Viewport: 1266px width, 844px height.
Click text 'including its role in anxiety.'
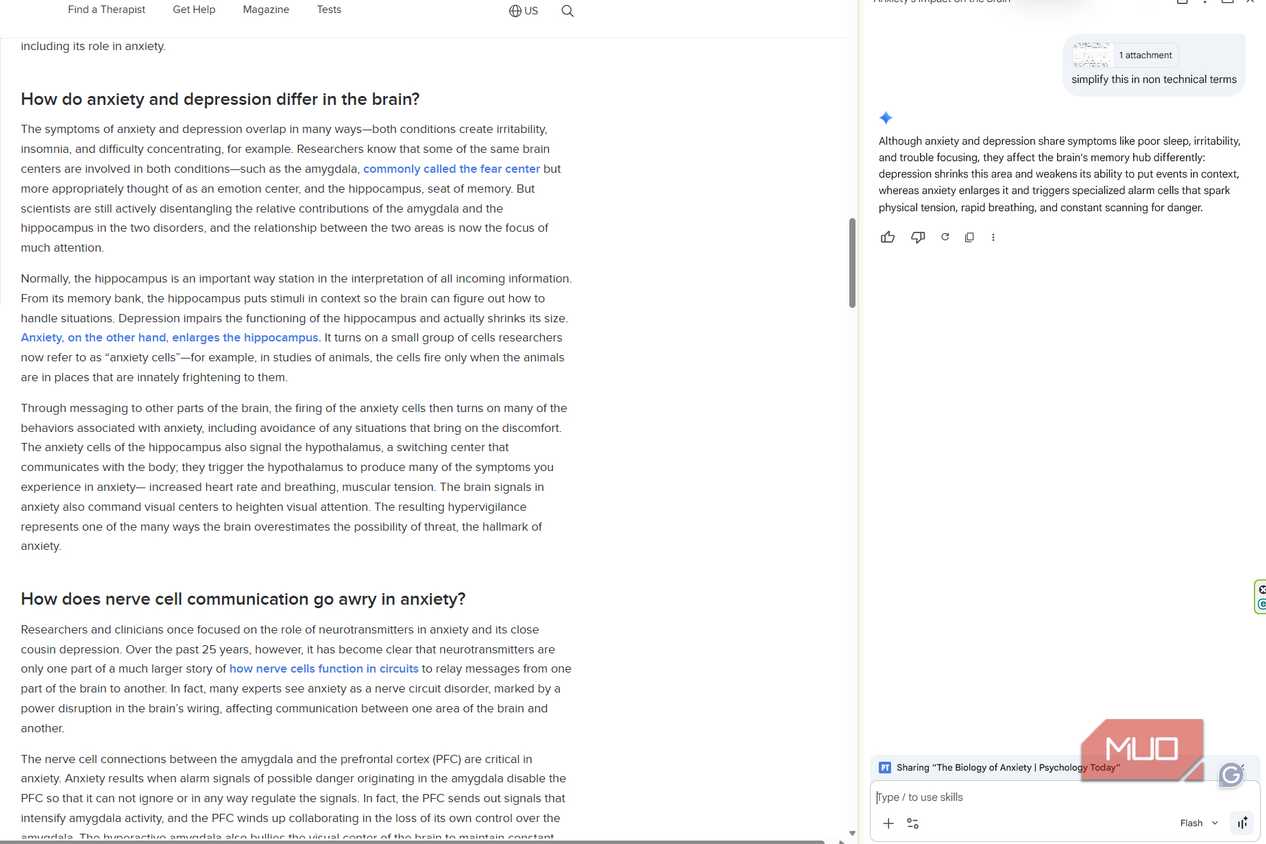click(93, 46)
